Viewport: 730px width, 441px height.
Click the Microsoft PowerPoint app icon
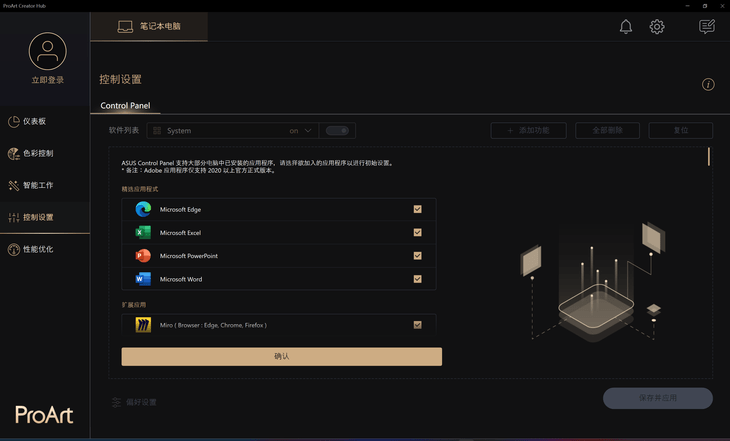[143, 256]
